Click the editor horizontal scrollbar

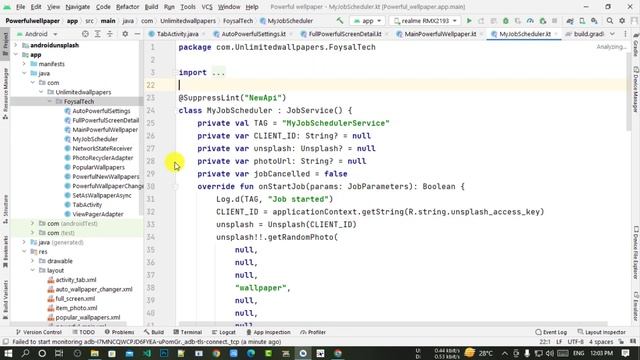[x=393, y=323]
